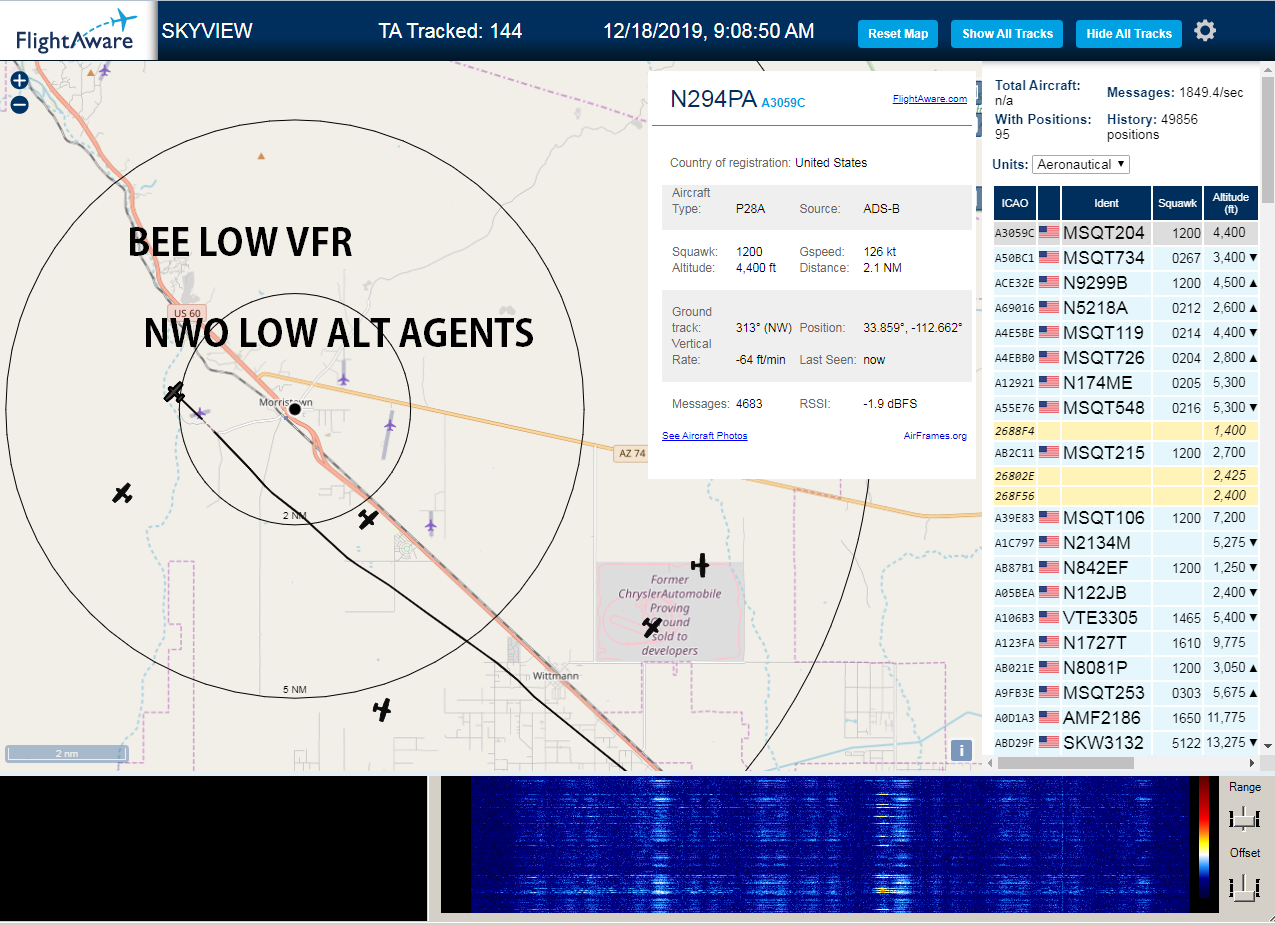
Task: Select the MSQT215 table row
Action: tap(1126, 453)
